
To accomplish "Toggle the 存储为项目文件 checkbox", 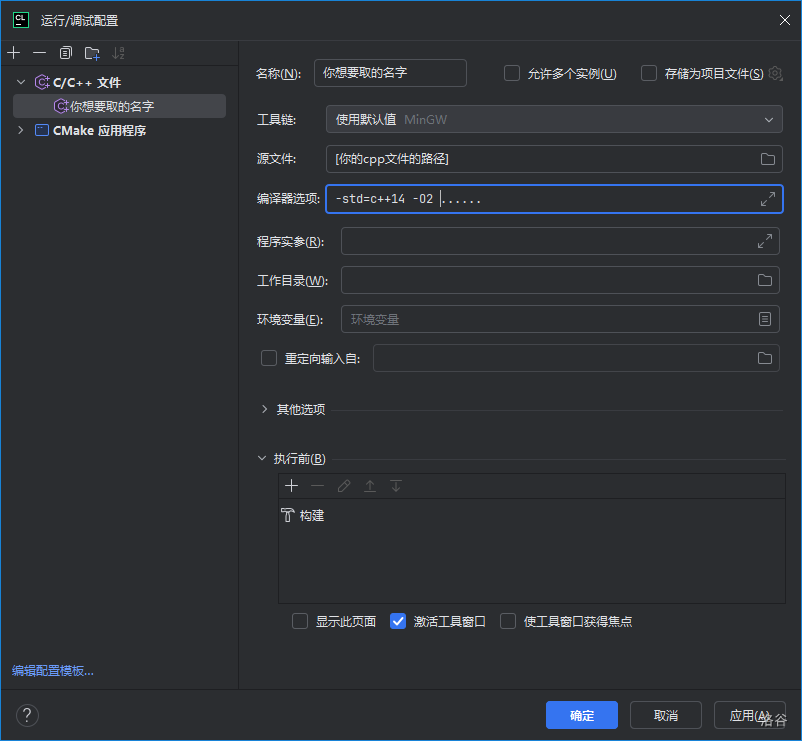I will (x=649, y=73).
